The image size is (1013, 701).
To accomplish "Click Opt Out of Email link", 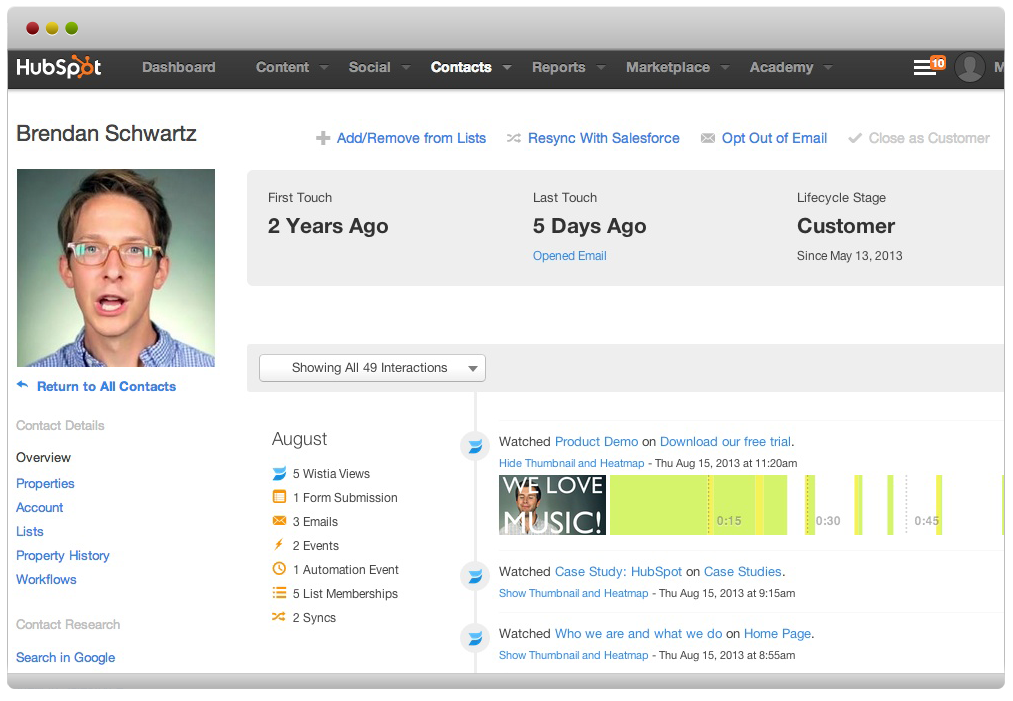I will tap(774, 138).
